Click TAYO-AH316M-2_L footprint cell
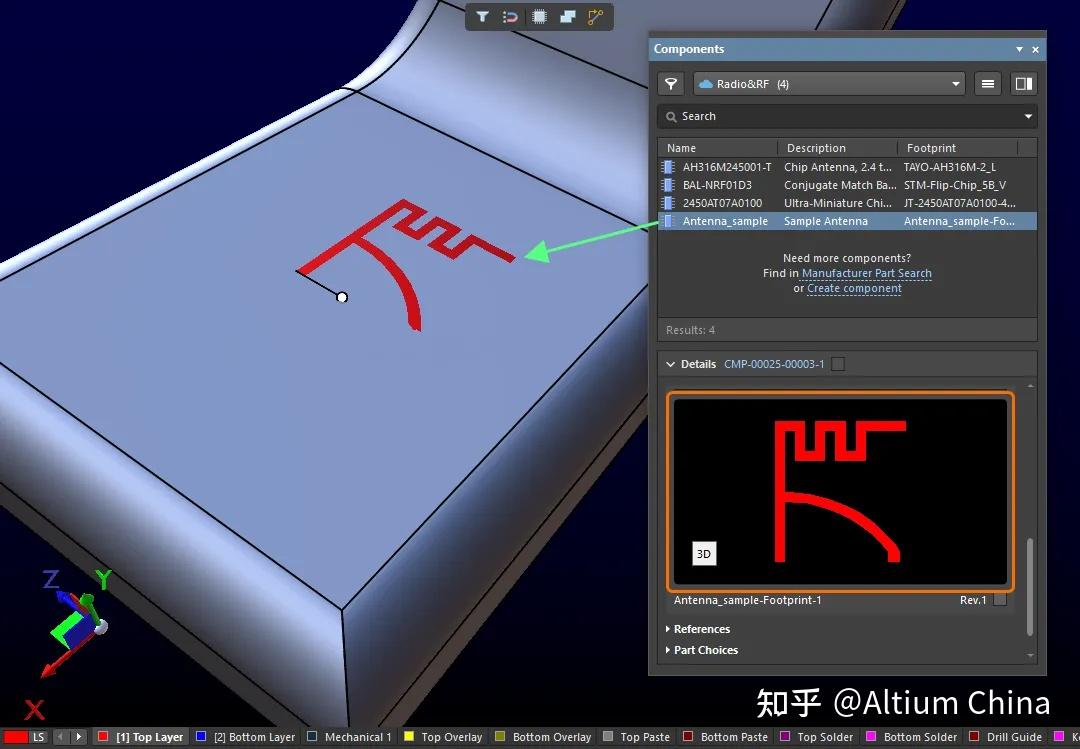 949,167
